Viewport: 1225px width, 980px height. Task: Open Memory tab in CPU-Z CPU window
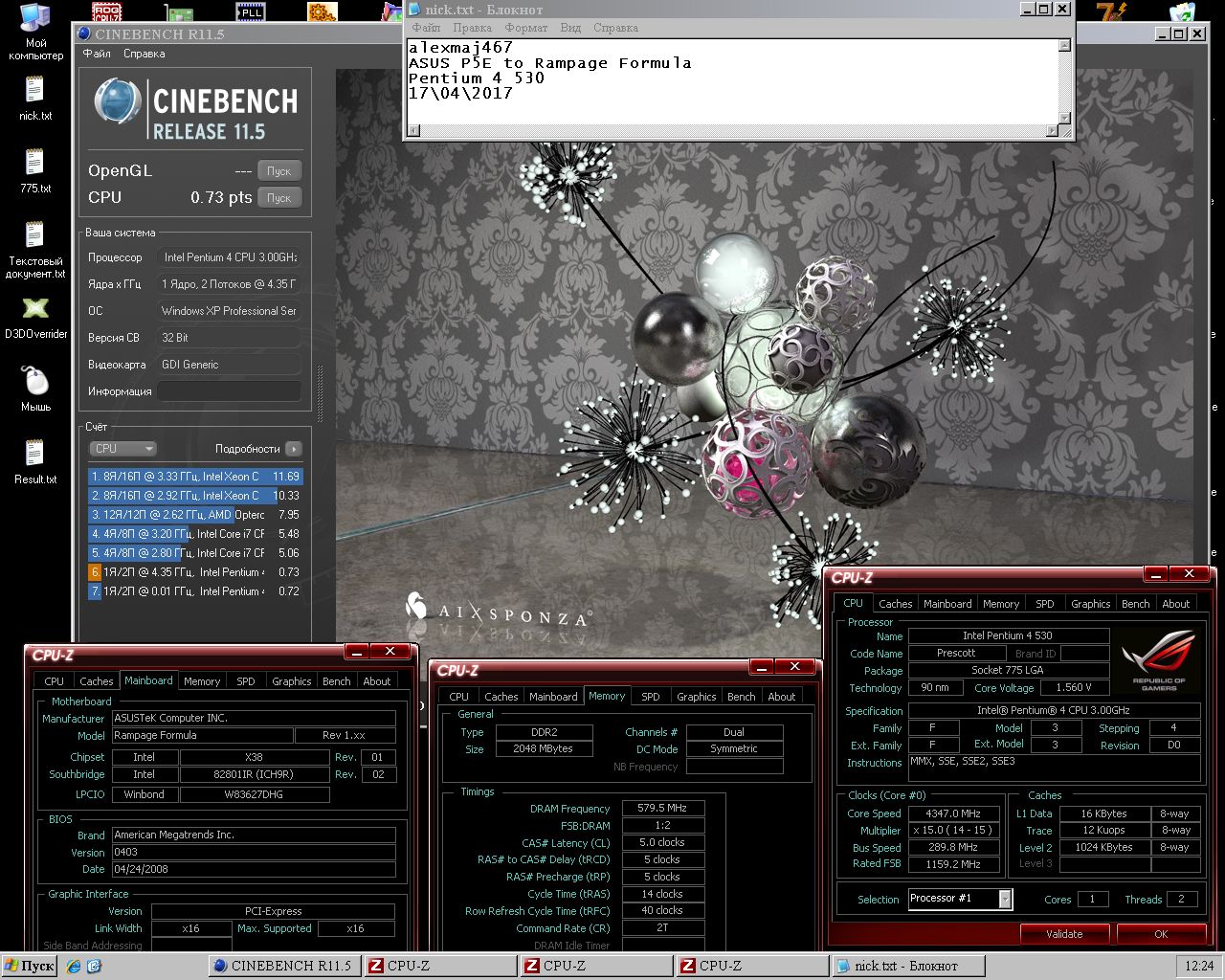[1001, 604]
